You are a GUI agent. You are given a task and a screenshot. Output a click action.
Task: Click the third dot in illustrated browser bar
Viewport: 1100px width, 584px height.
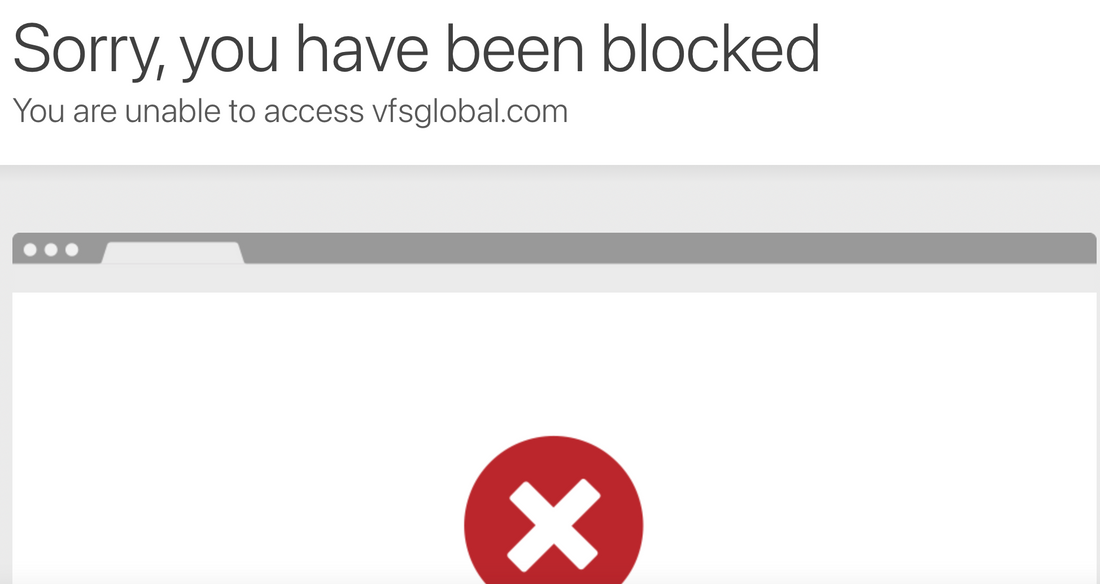72,250
